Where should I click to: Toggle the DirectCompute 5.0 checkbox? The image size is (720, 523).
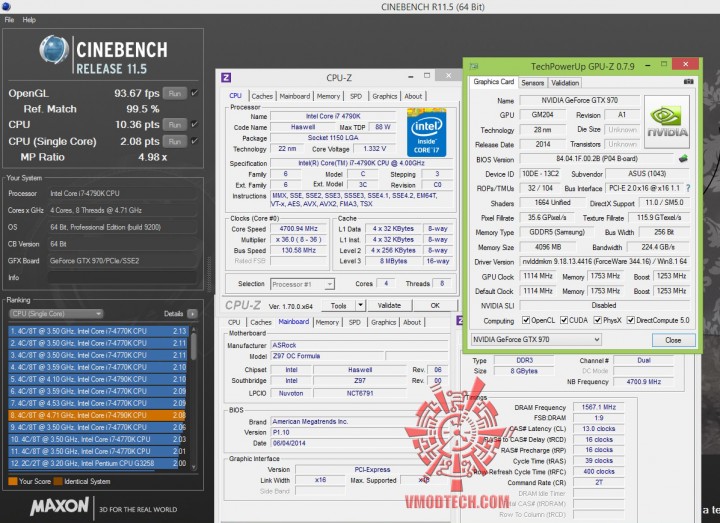[631, 321]
